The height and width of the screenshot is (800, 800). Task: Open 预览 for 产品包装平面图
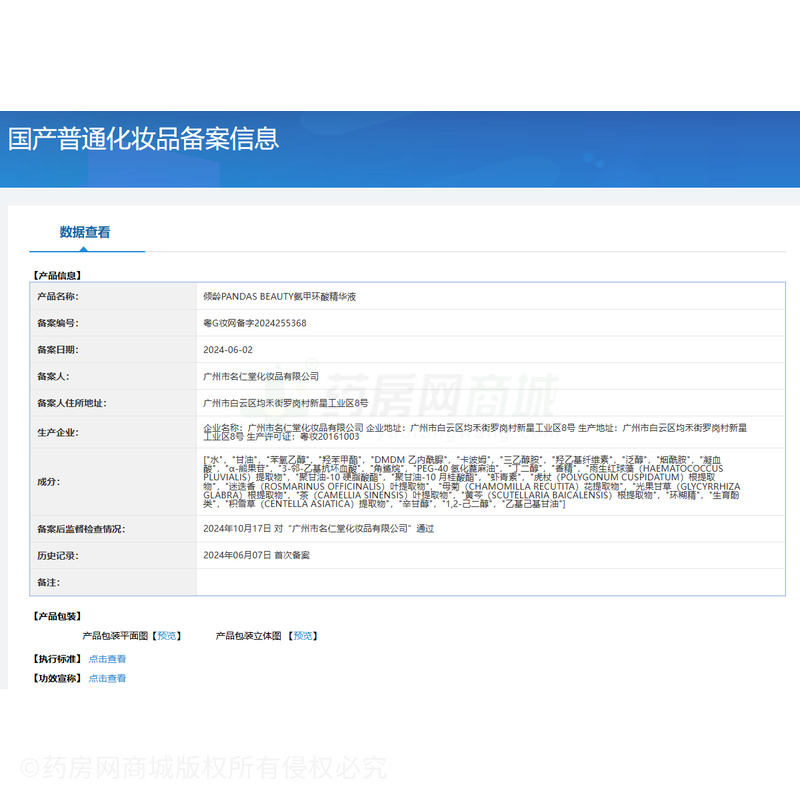[x=167, y=635]
